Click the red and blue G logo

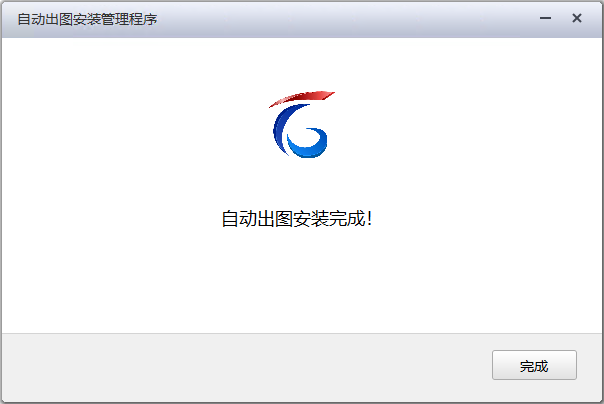(x=302, y=124)
